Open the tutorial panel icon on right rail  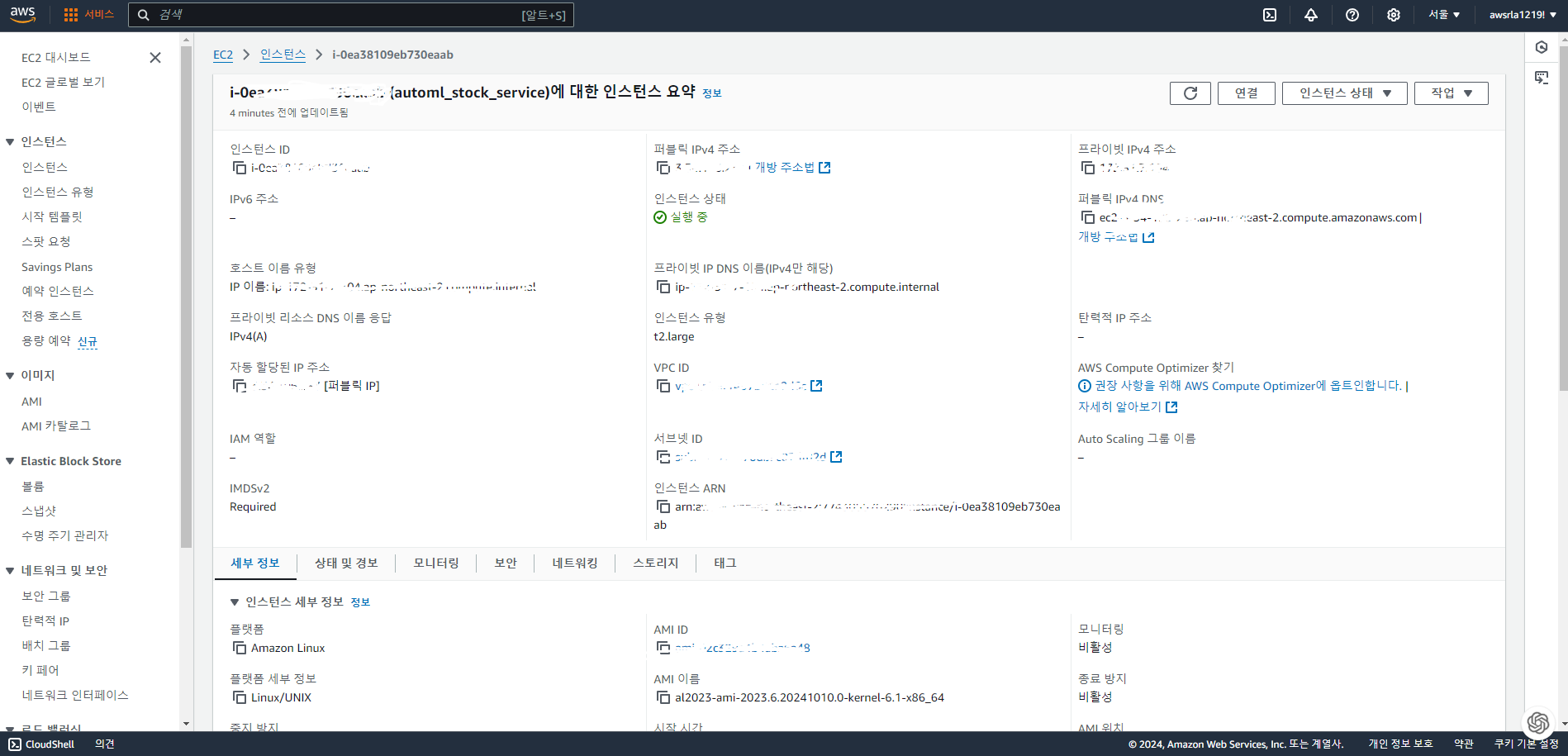[1542, 78]
